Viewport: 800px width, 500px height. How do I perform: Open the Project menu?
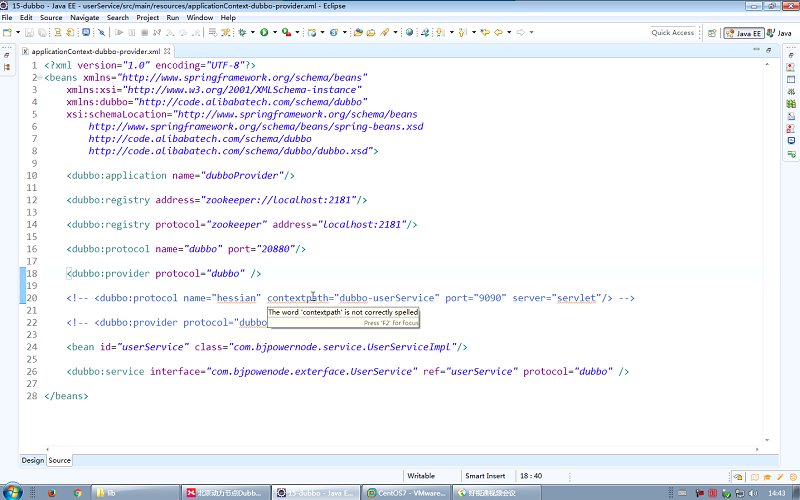[147, 18]
